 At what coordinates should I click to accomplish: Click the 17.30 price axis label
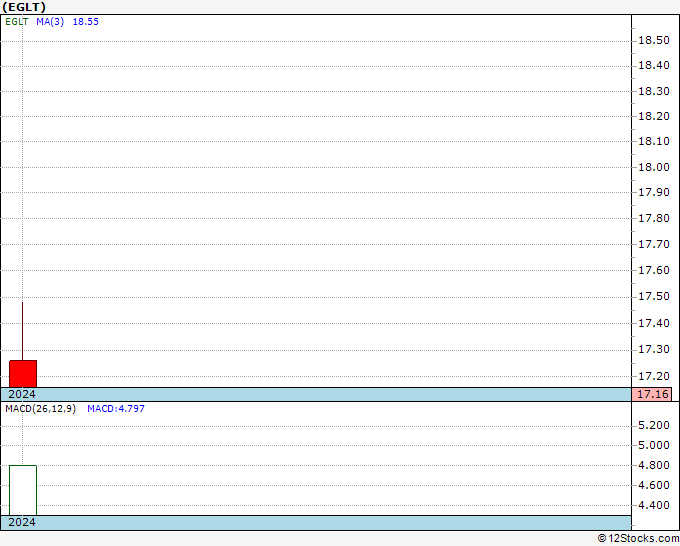(654, 350)
